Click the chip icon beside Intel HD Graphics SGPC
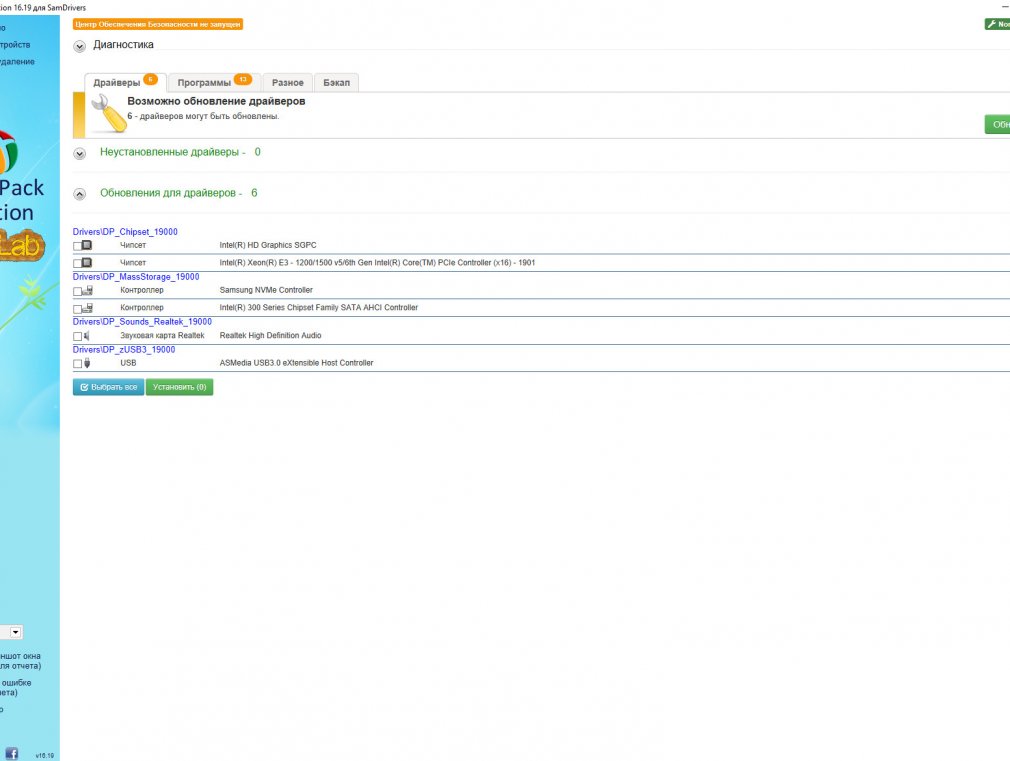The image size is (1010, 761). [87, 246]
